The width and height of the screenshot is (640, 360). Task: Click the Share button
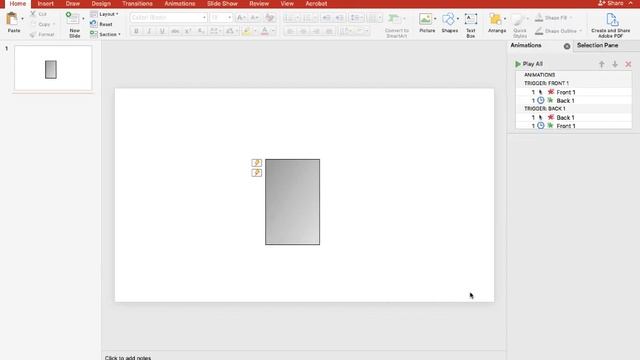click(x=611, y=3)
